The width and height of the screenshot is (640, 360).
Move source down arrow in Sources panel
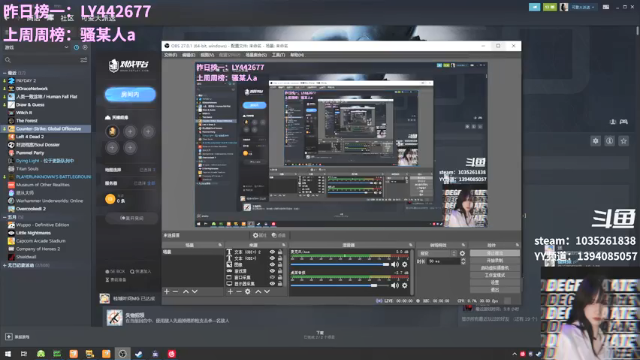267,291
